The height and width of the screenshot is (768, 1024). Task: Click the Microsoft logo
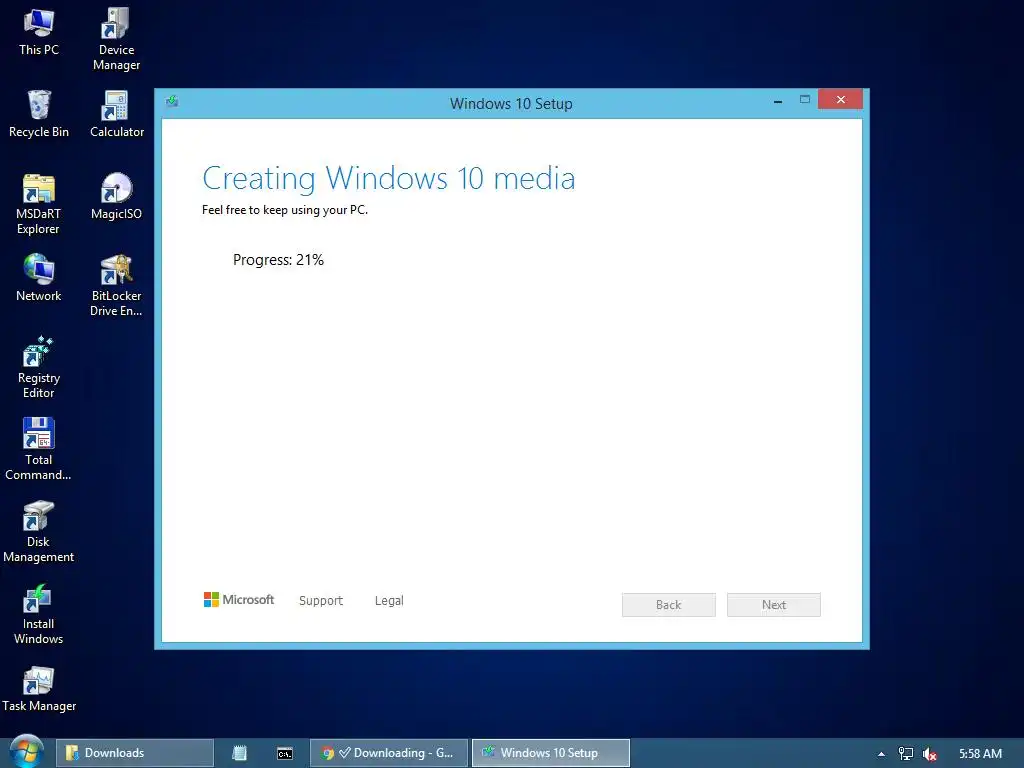[239, 600]
